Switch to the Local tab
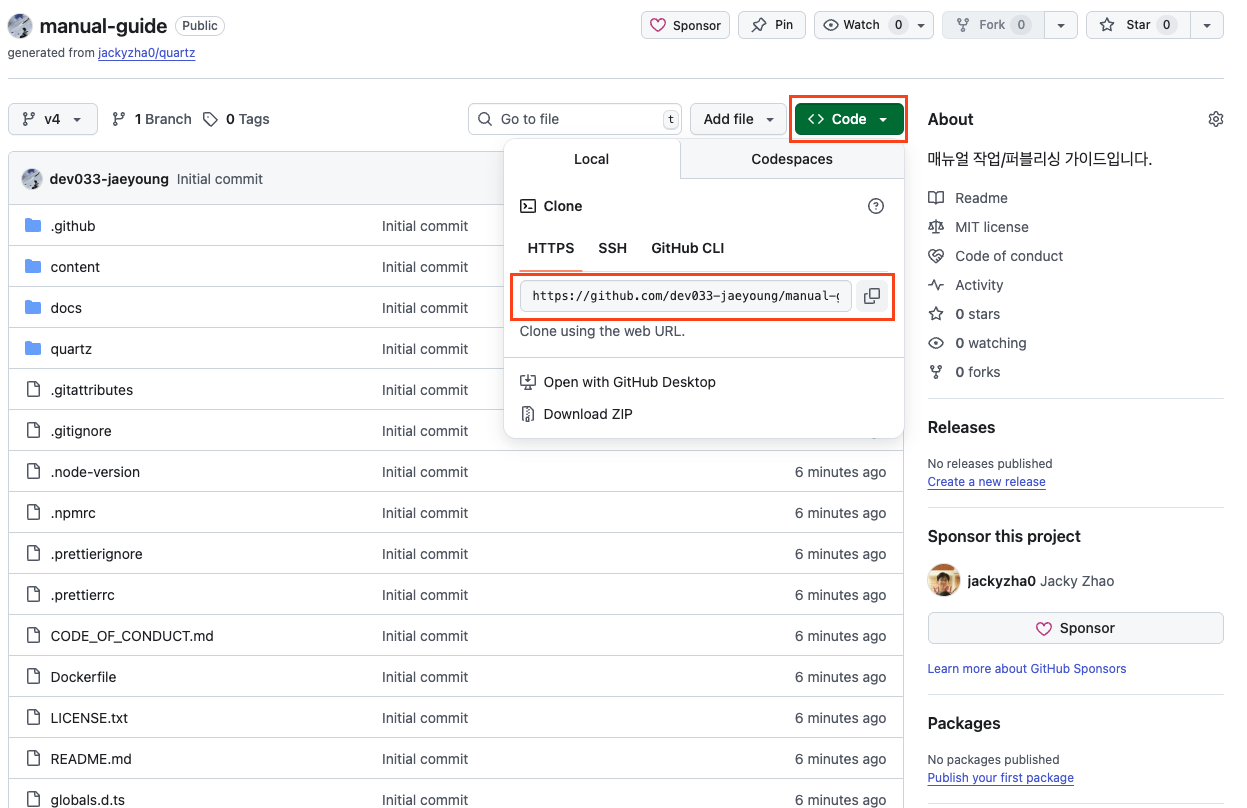1247x808 pixels. (x=592, y=159)
